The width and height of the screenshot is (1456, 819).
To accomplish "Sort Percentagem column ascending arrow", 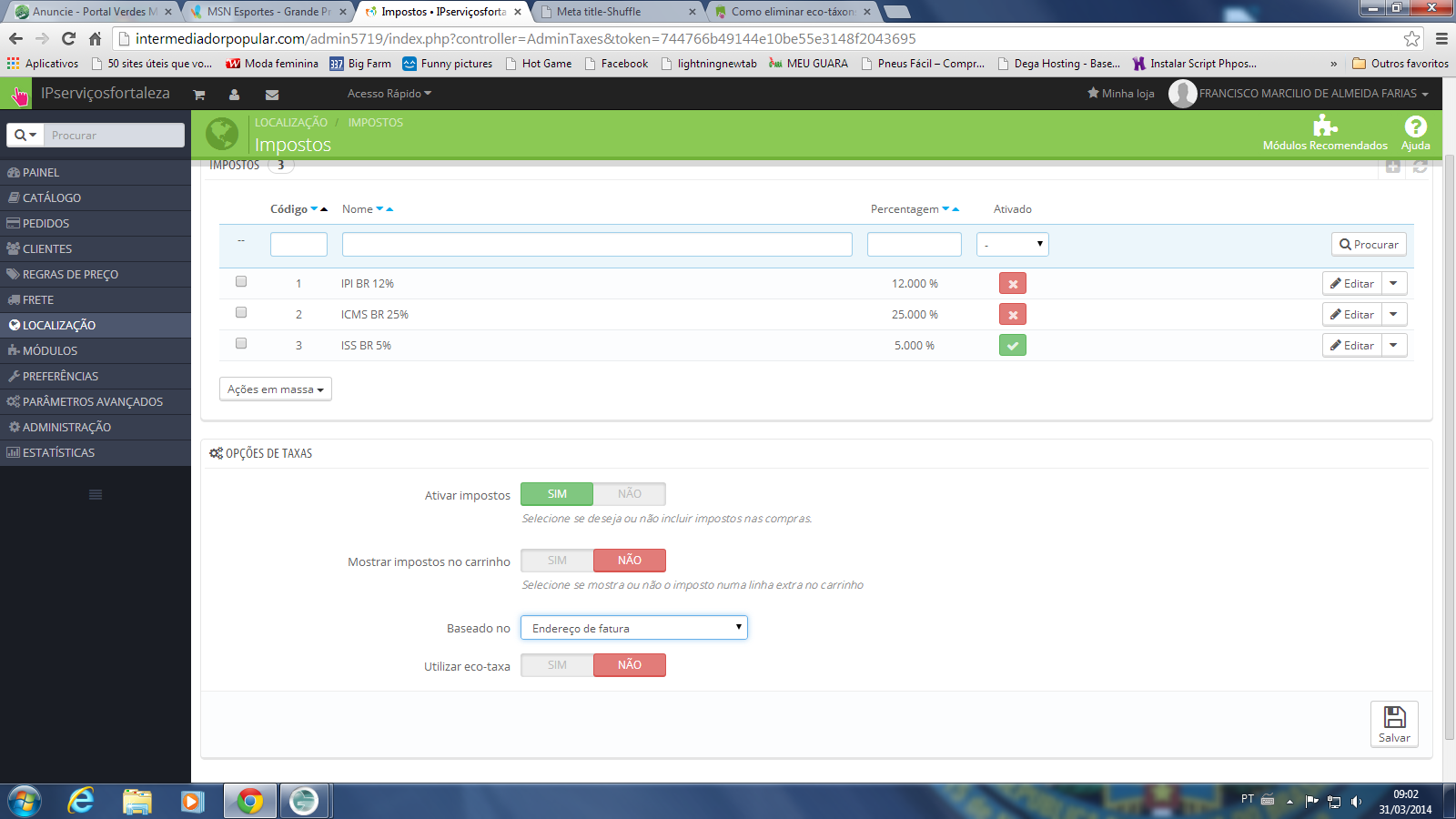I will [x=955, y=209].
